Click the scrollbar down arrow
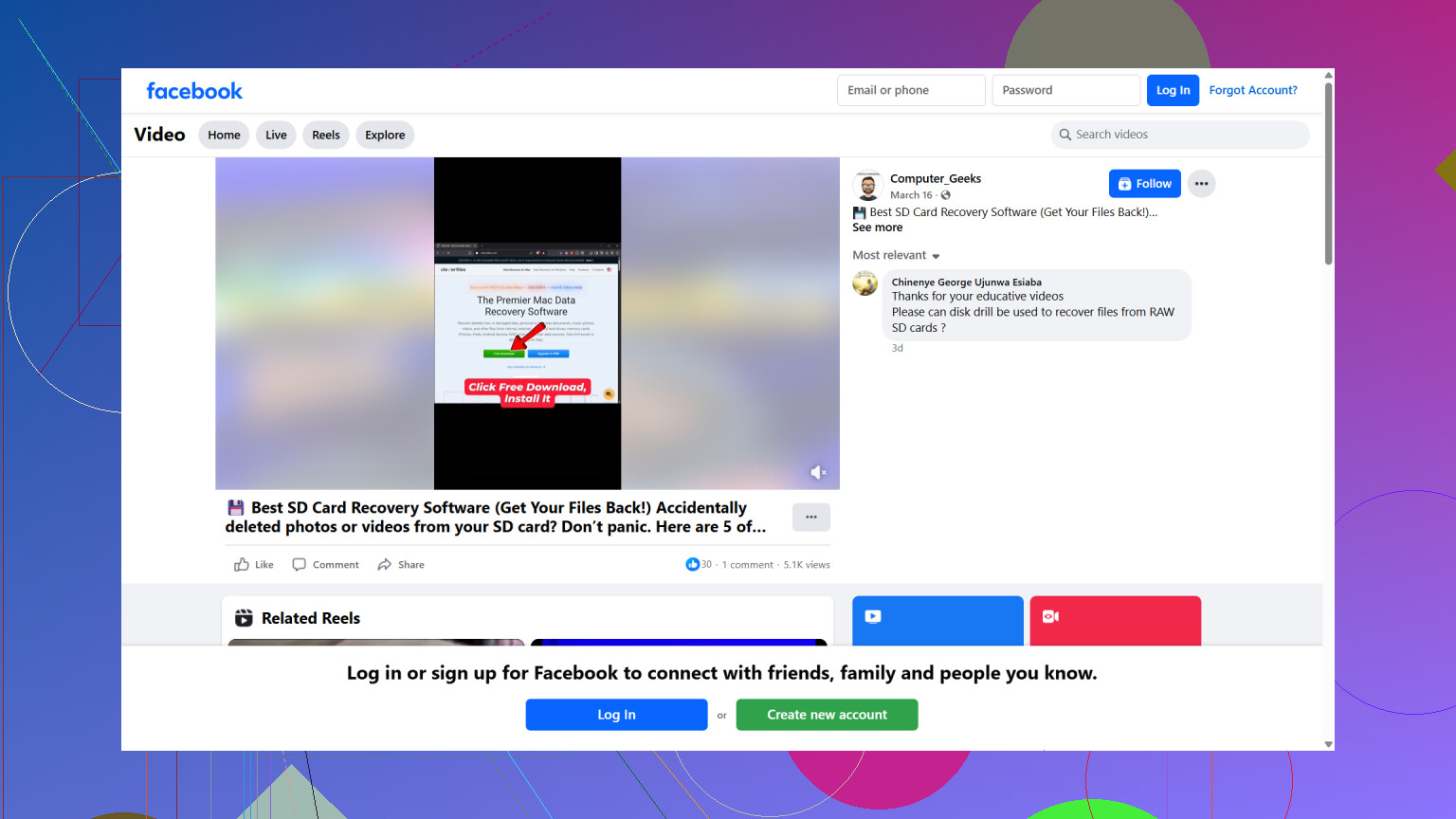The width and height of the screenshot is (1456, 819). 1328,744
